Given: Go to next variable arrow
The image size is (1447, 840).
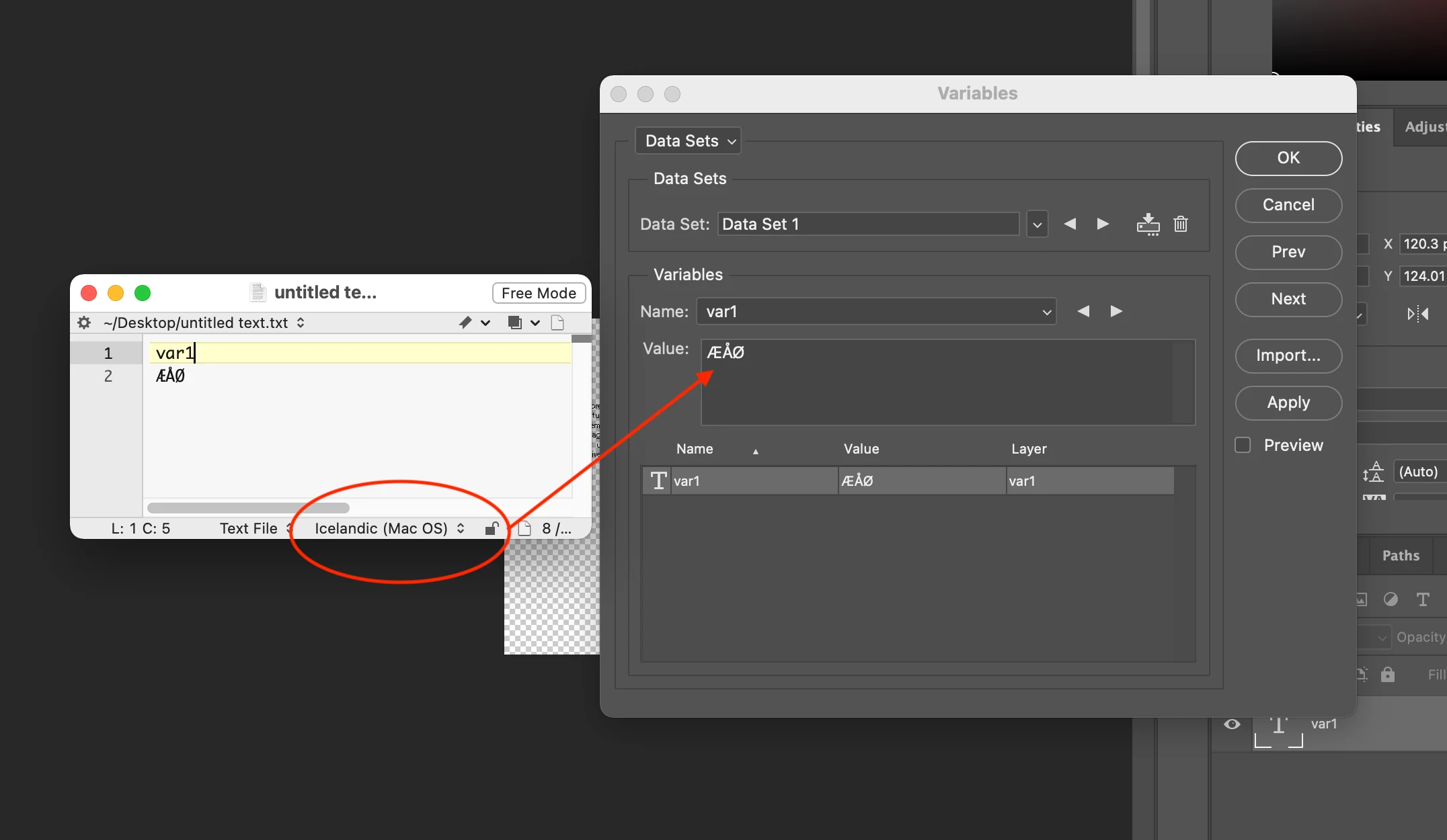Looking at the screenshot, I should point(1116,311).
